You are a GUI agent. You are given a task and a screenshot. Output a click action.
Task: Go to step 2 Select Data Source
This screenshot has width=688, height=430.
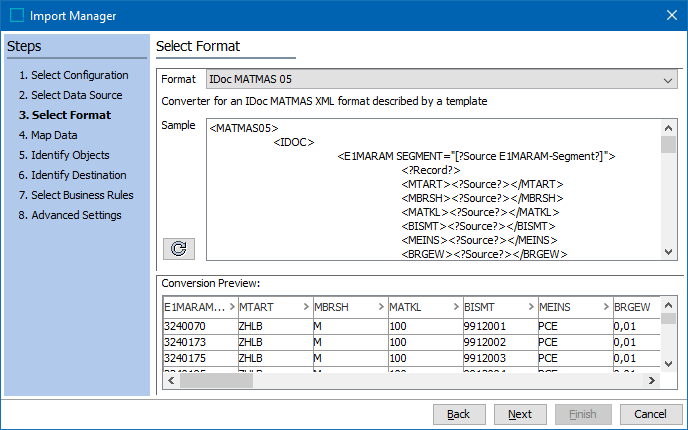click(70, 95)
